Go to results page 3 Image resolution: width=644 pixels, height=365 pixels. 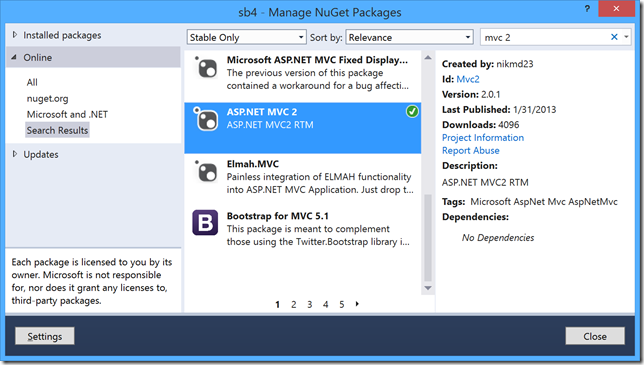tap(309, 305)
